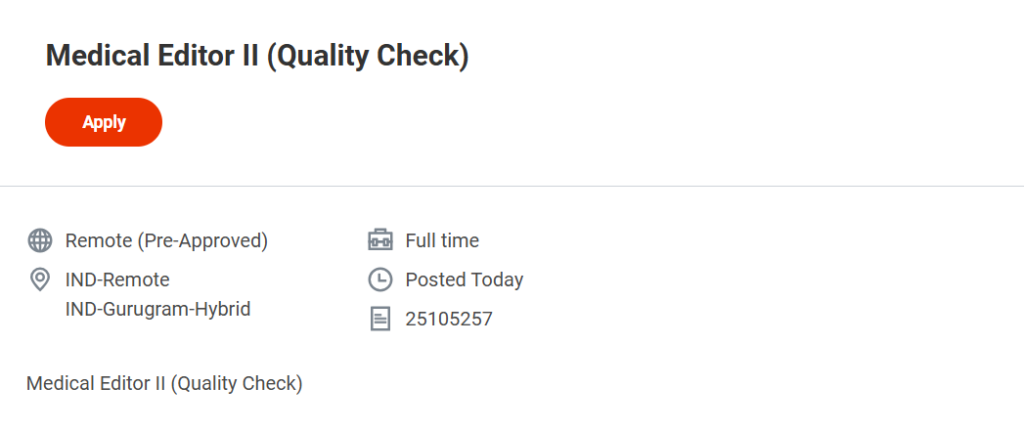Click the Posted Today text
Screen dimensions: 1024x430
click(464, 280)
